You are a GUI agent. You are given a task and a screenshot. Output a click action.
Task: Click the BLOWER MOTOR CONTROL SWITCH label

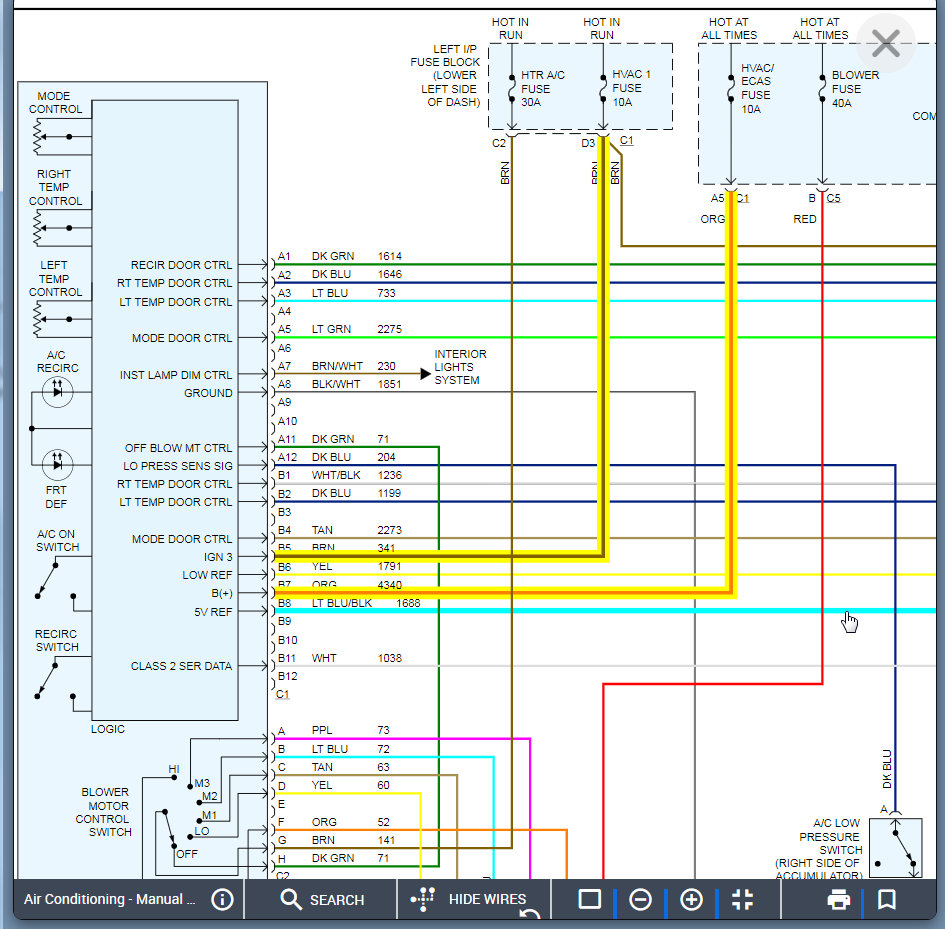102,811
